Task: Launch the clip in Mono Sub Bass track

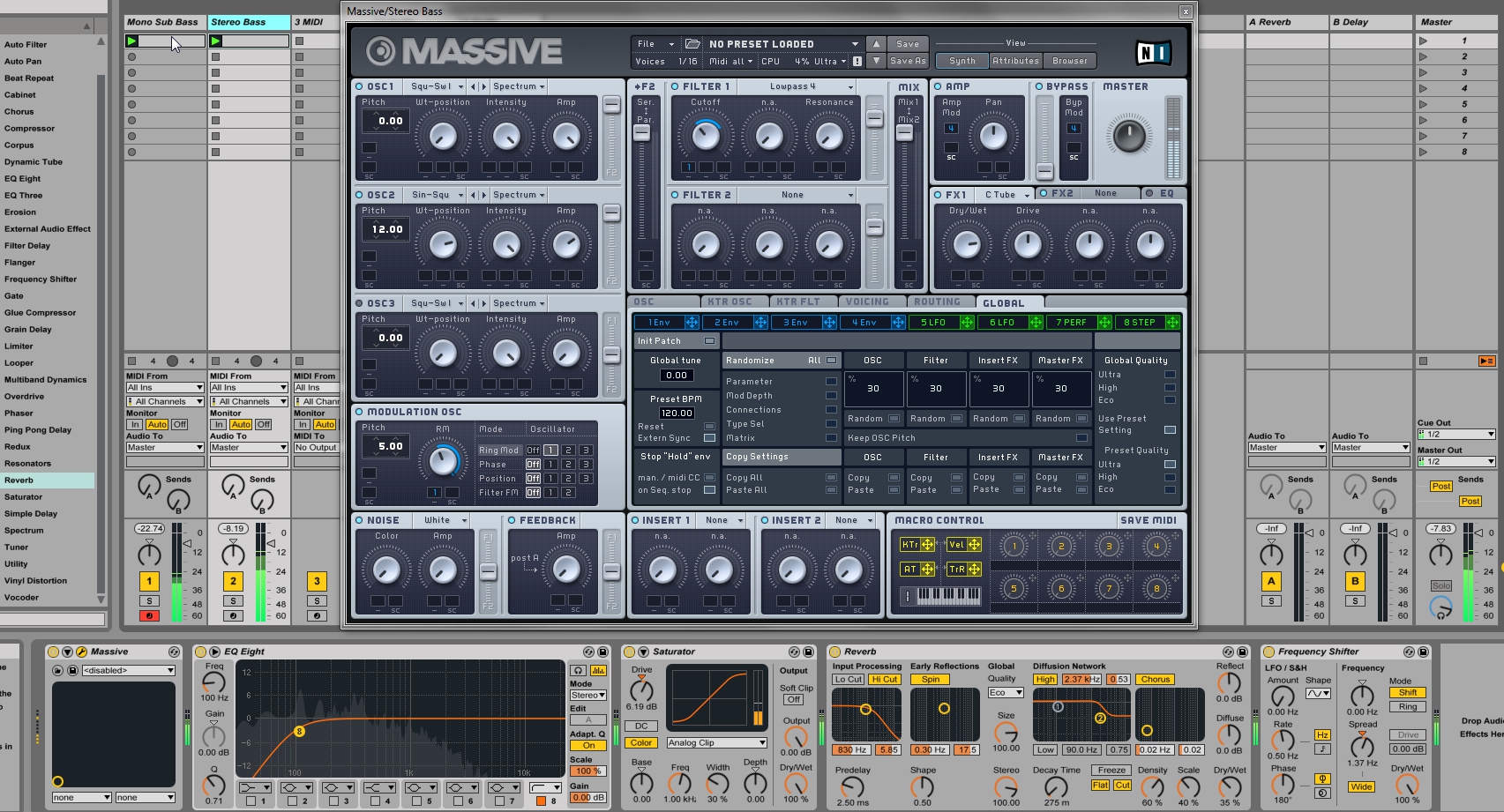Action: 131,41
